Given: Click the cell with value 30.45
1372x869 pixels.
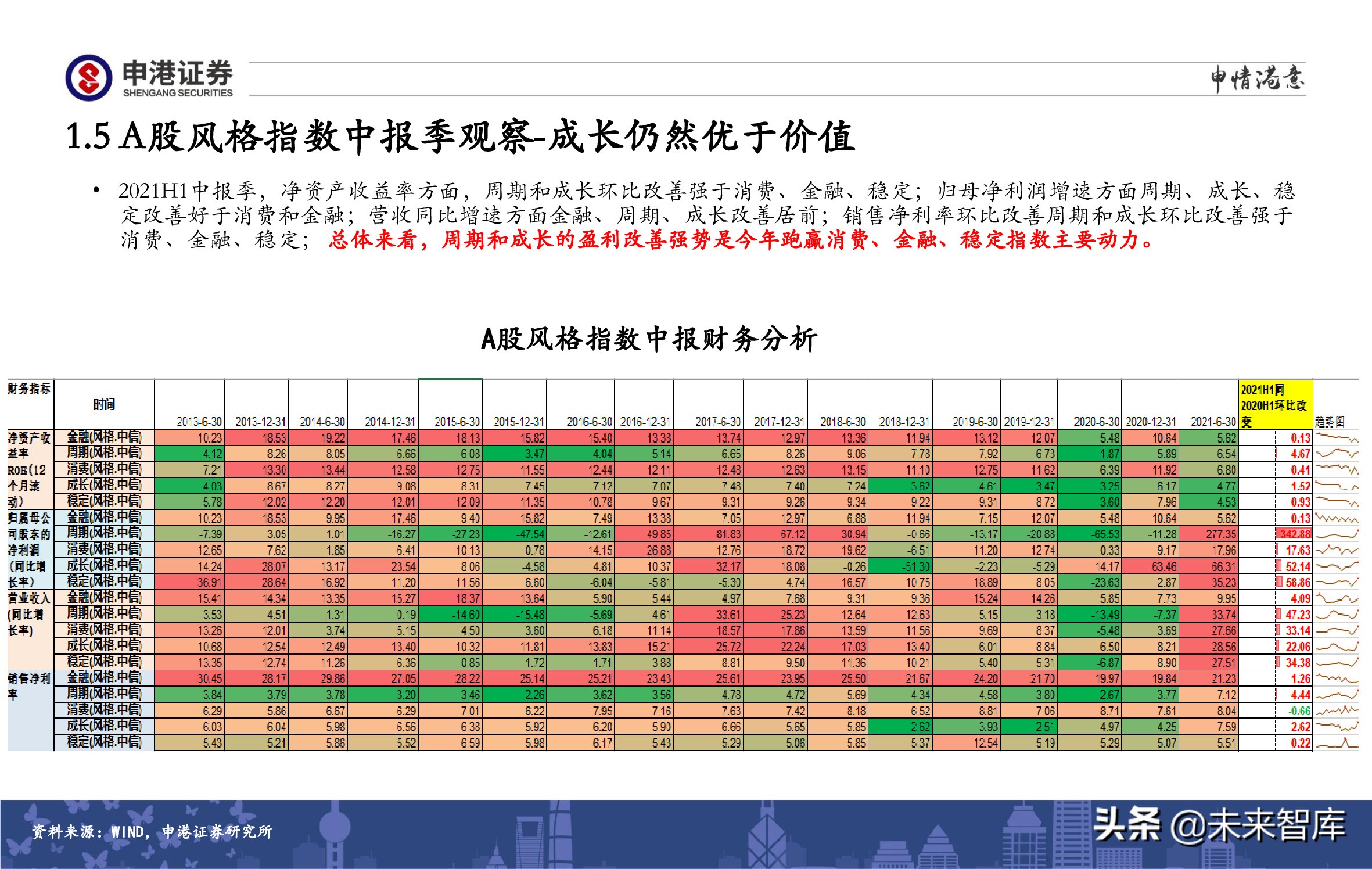Looking at the screenshot, I should 189,678.
